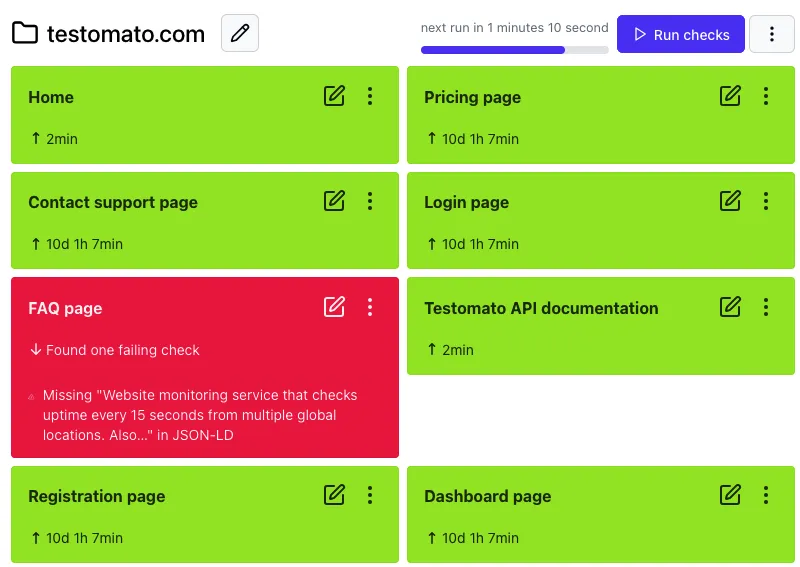Click 'next run in 1 minutes' countdown text
800x567 pixels.
point(514,28)
